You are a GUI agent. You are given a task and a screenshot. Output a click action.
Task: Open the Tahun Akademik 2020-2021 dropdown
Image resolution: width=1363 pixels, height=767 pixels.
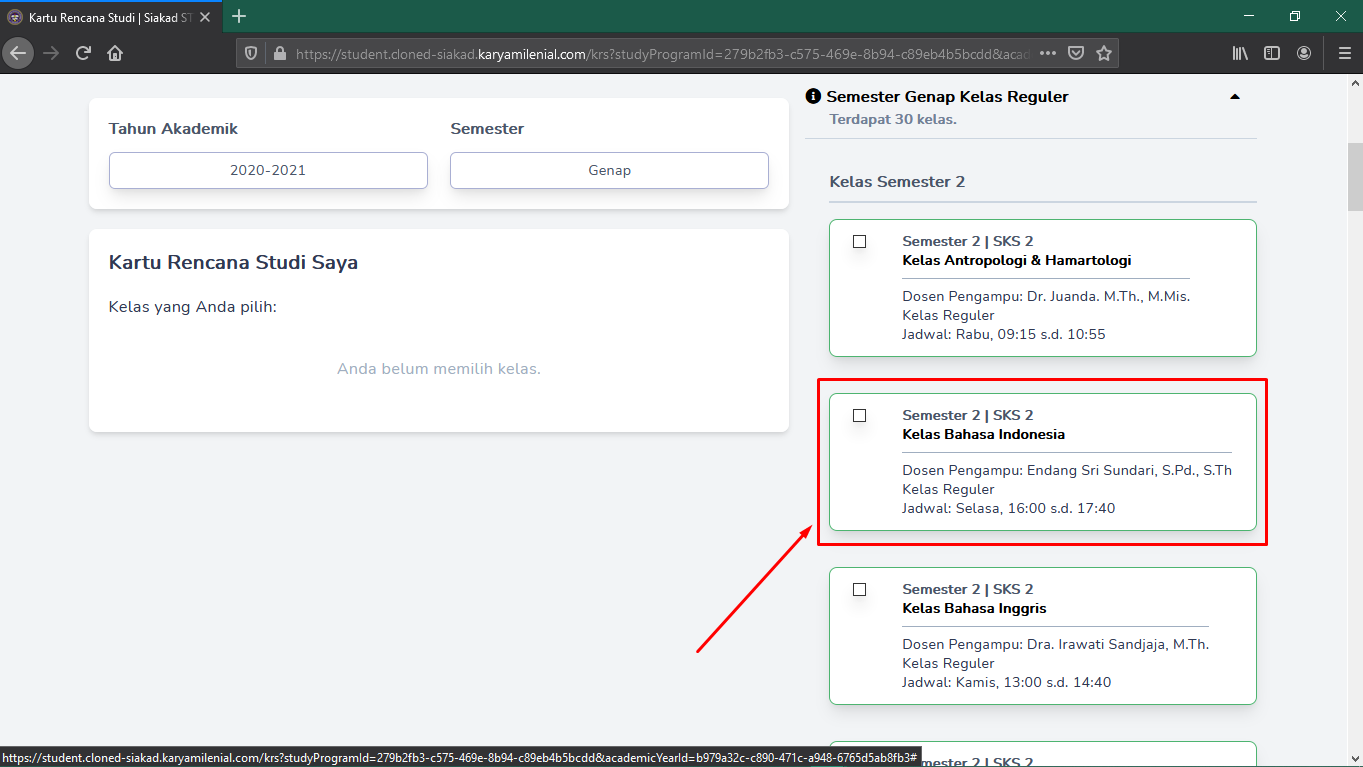click(x=268, y=170)
